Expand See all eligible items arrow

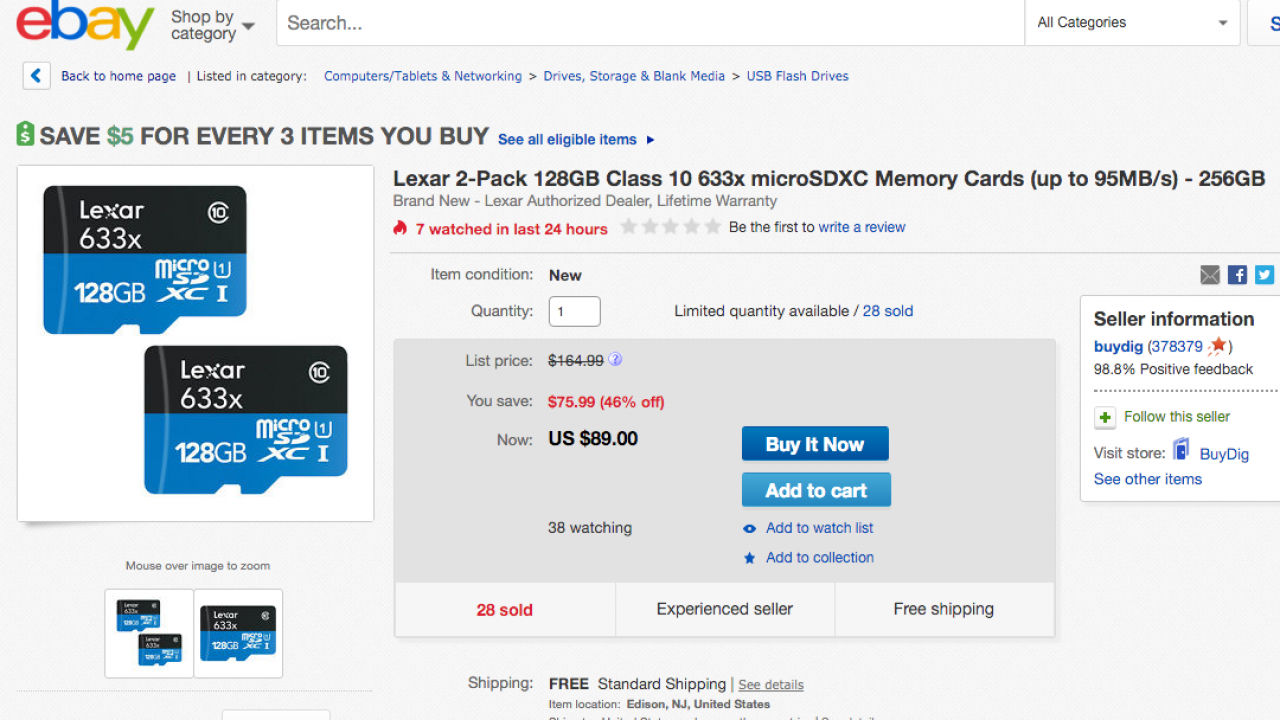coord(651,140)
